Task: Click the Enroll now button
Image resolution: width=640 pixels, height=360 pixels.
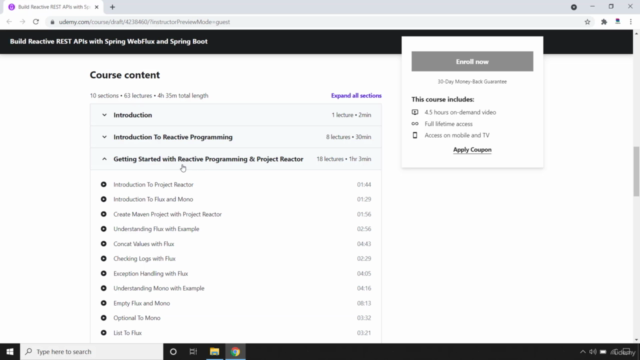Action: pyautogui.click(x=472, y=62)
